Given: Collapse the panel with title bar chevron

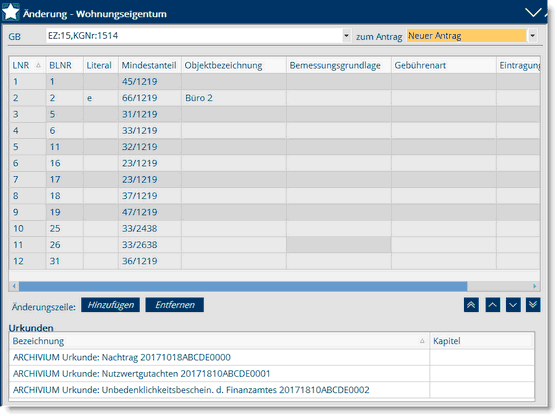Looking at the screenshot, I should tap(533, 13).
